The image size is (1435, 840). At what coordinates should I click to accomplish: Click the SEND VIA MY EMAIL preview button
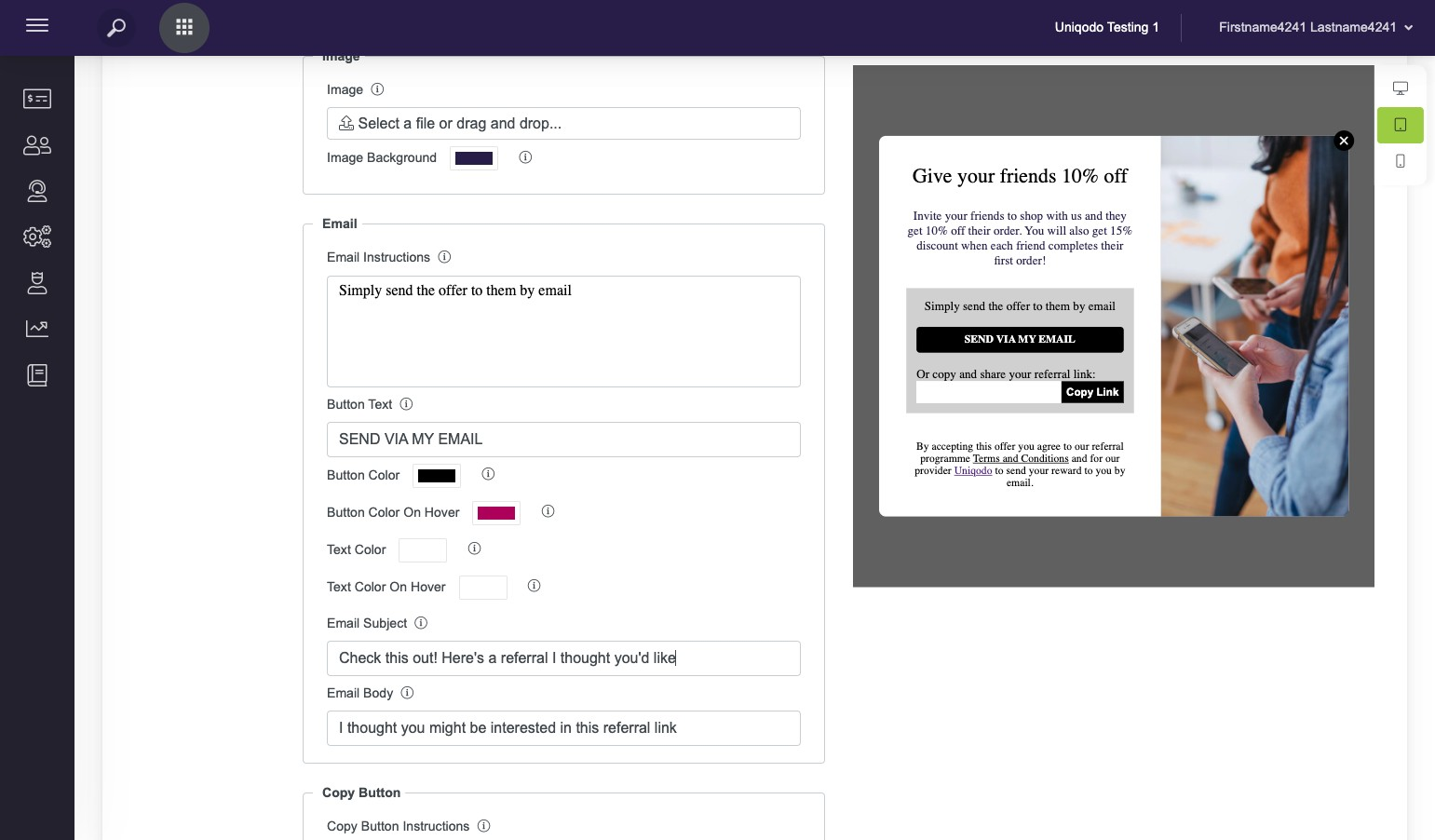(x=1020, y=340)
